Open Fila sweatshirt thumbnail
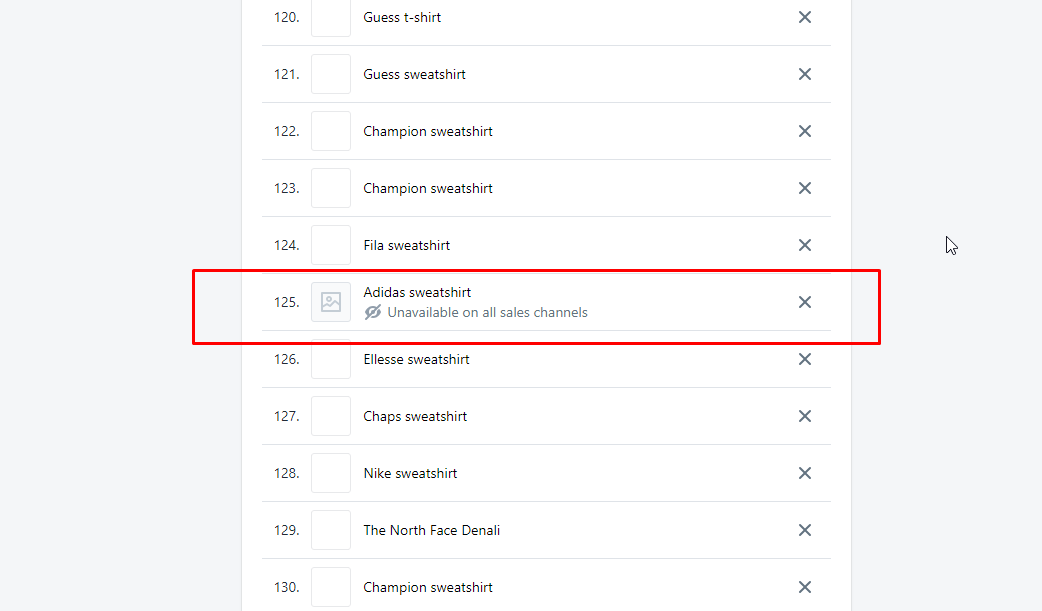Image resolution: width=1042 pixels, height=611 pixels. [x=331, y=245]
